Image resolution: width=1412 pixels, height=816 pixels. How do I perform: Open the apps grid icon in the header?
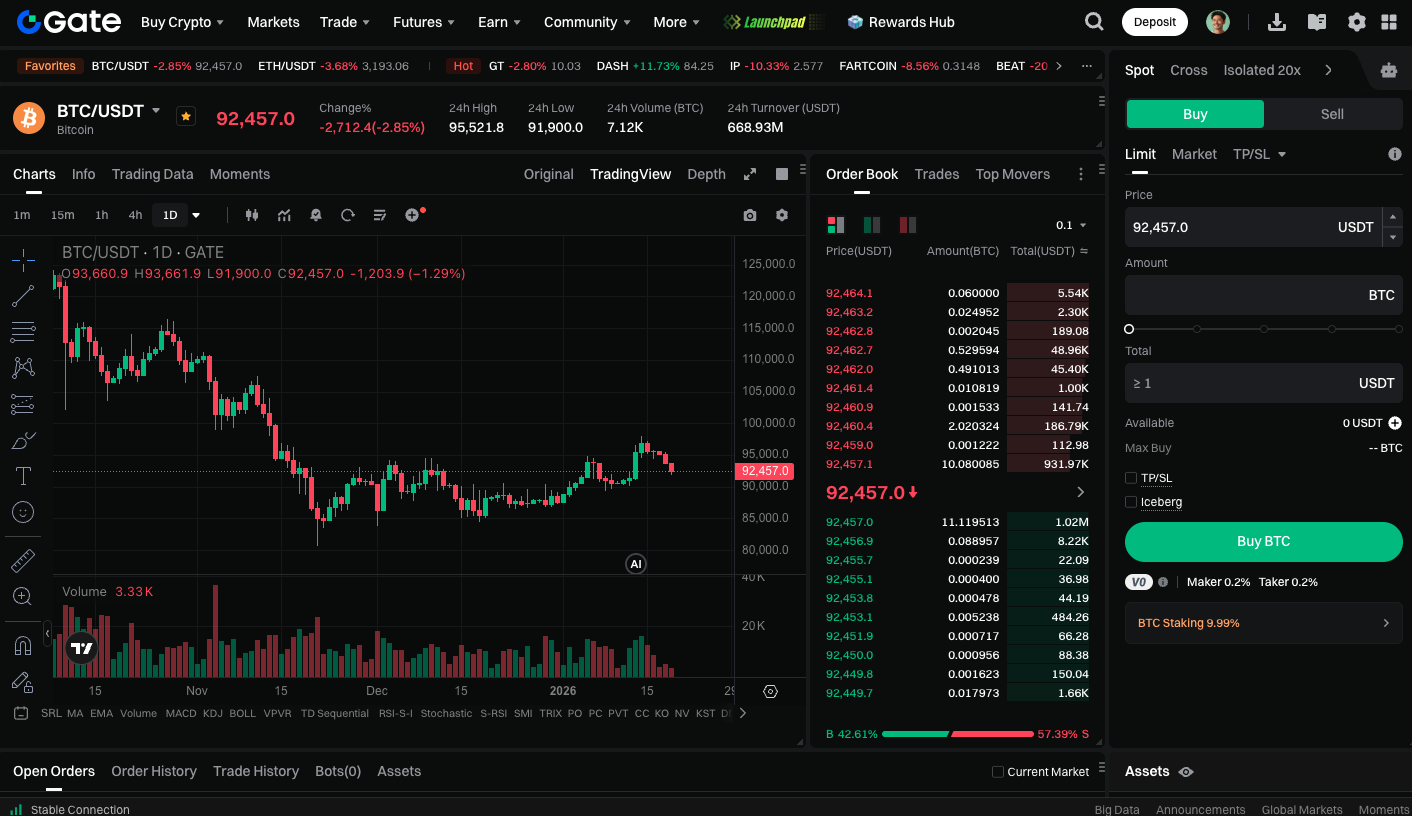point(1389,22)
